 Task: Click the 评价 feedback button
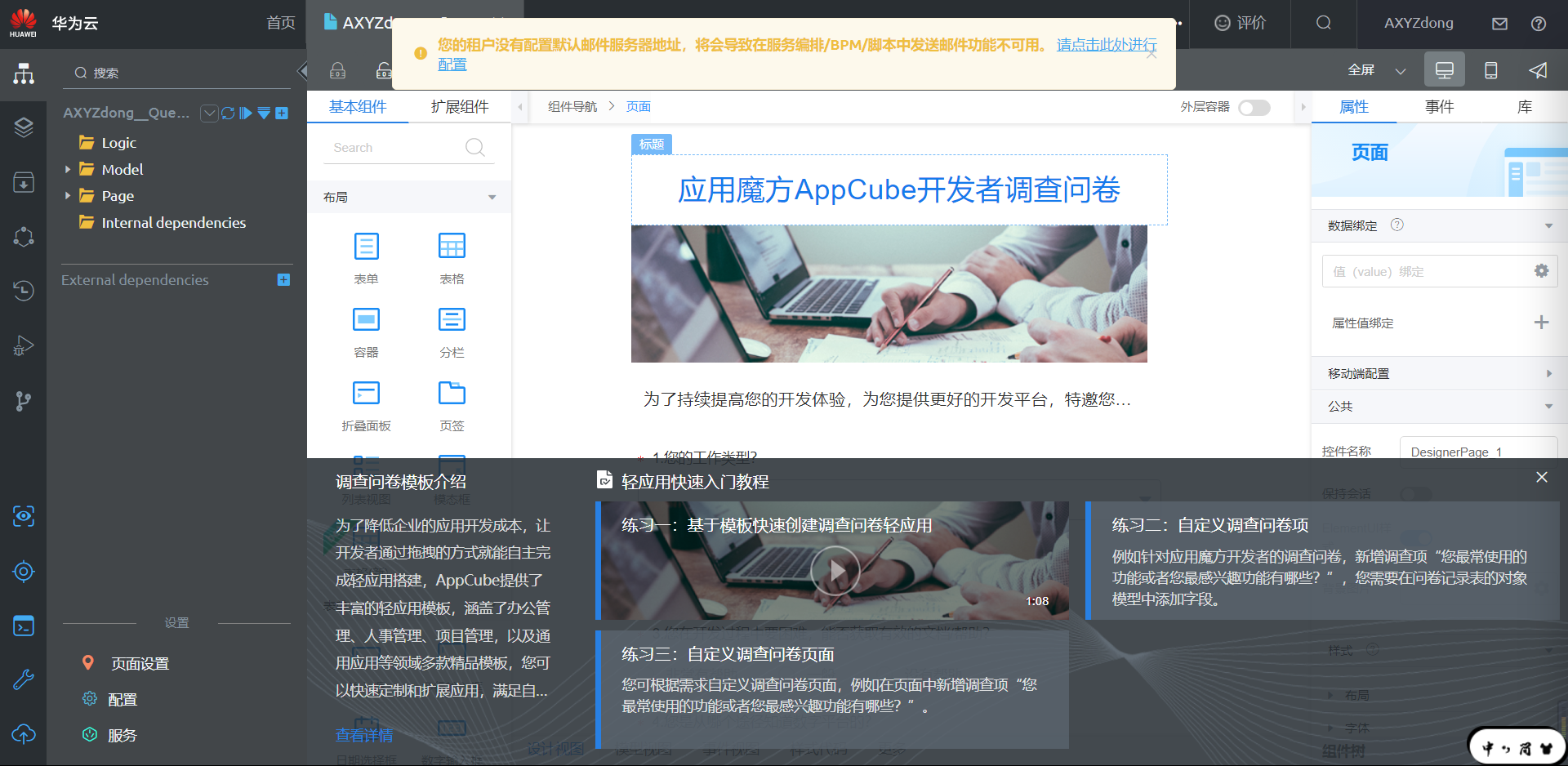coord(1240,23)
